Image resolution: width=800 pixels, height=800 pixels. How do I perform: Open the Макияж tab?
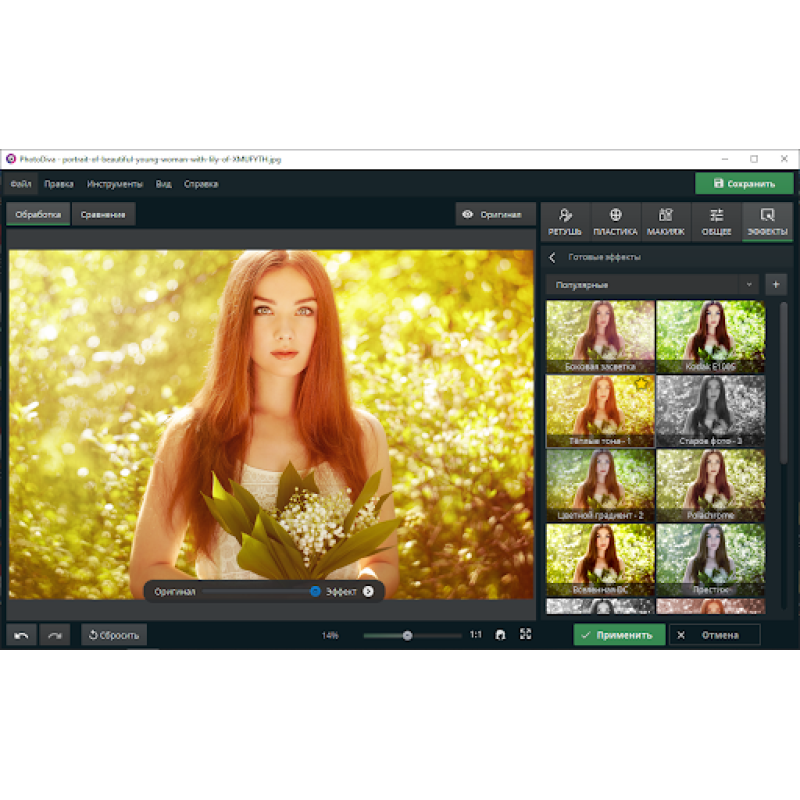coord(666,221)
